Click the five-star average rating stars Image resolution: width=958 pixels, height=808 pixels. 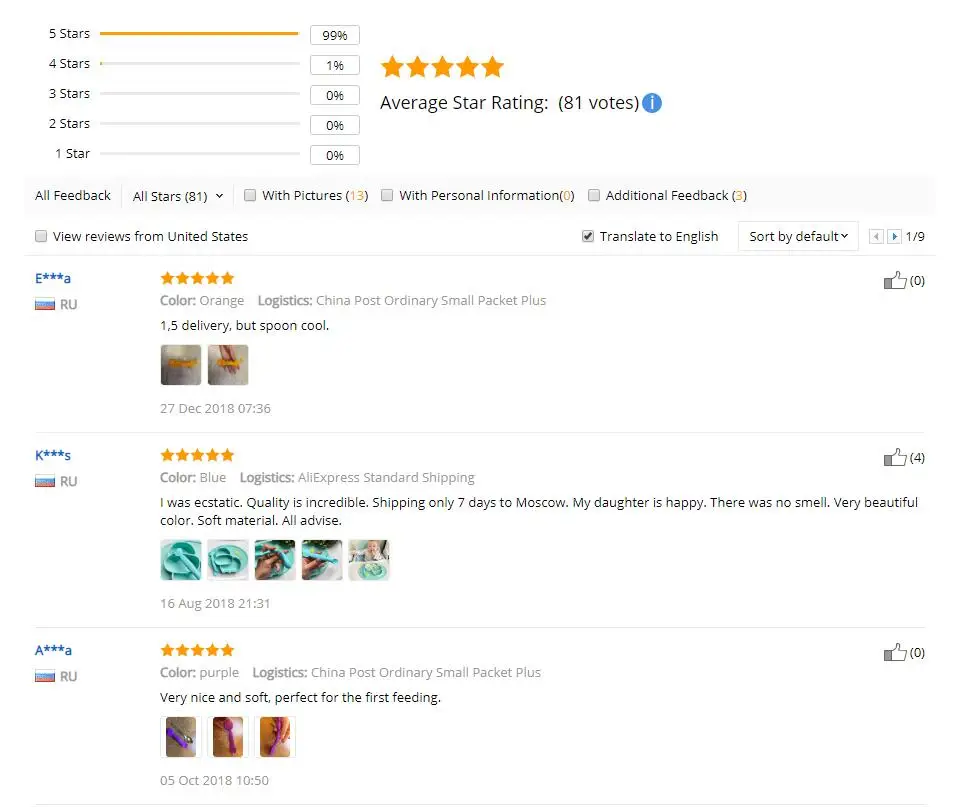[442, 67]
